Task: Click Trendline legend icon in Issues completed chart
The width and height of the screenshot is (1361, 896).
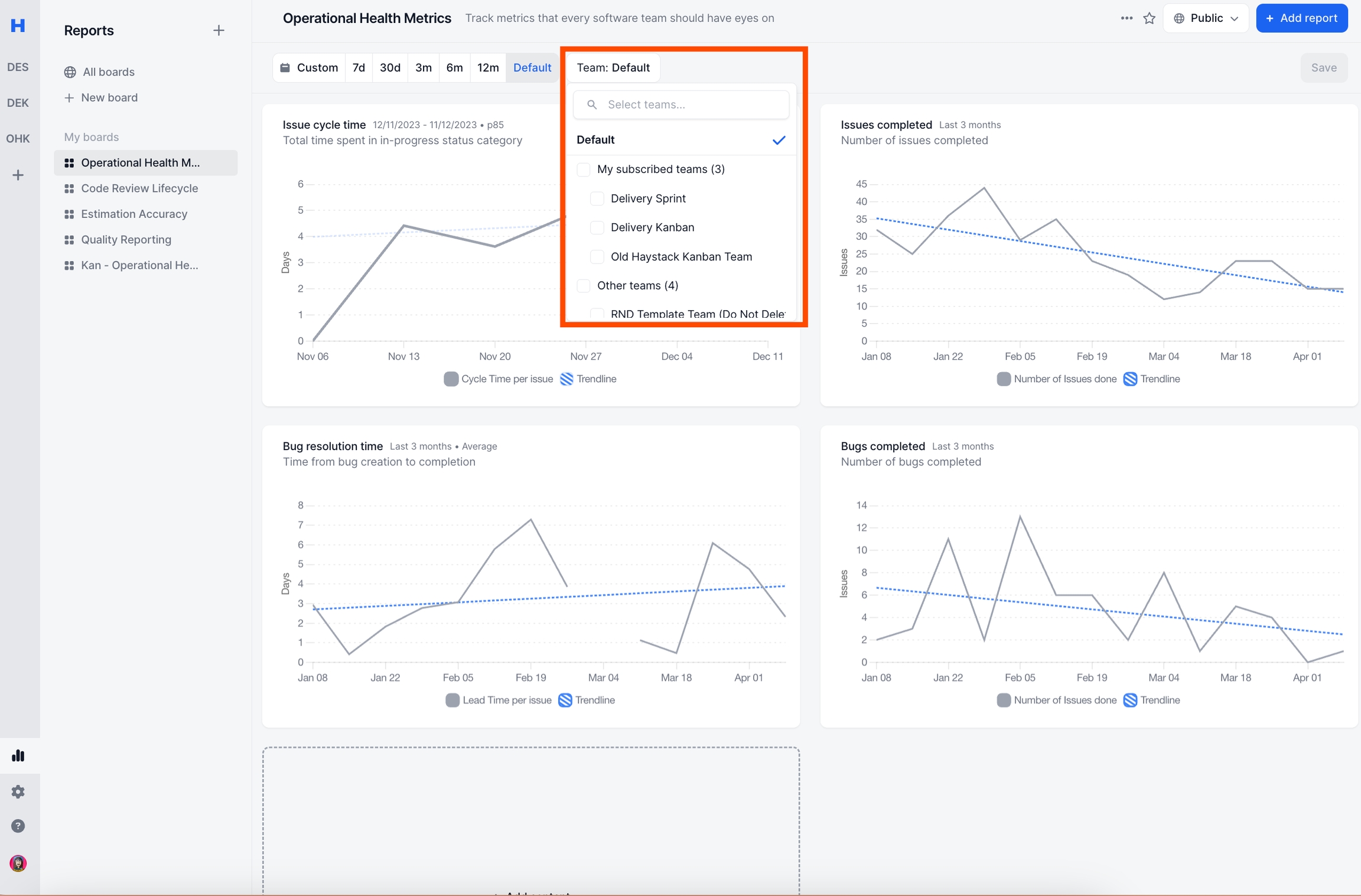Action: pos(1129,379)
